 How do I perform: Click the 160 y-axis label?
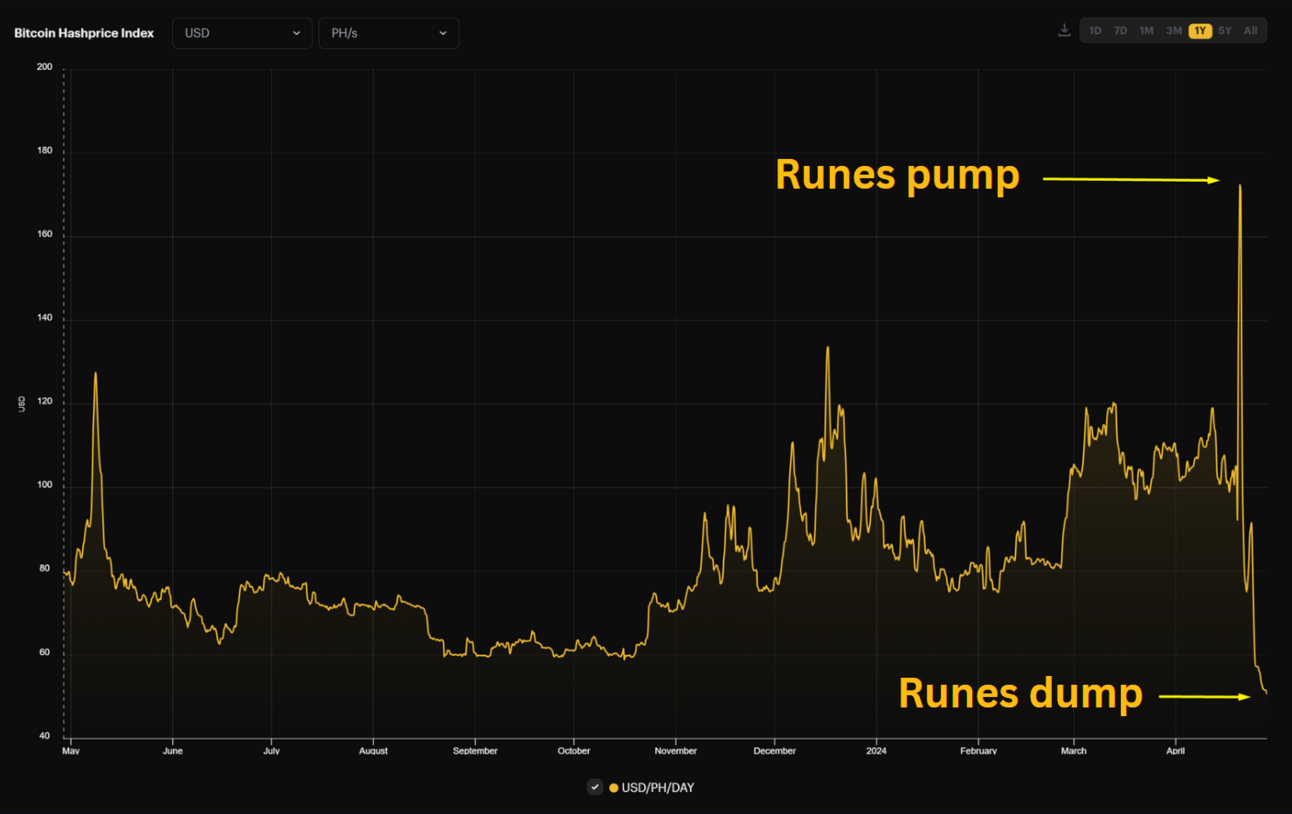[x=44, y=235]
